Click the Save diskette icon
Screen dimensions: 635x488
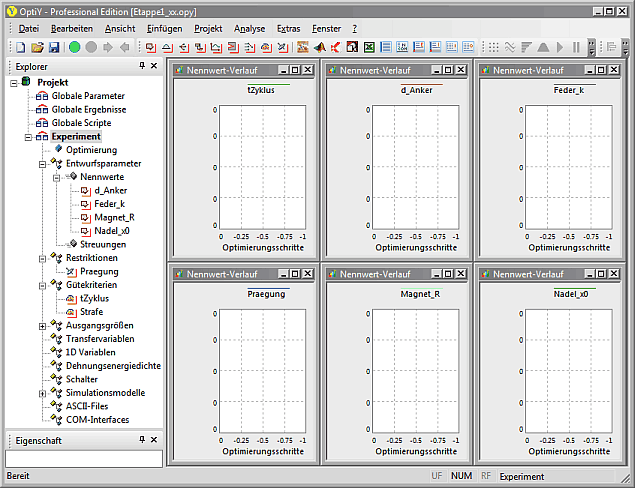coord(52,47)
